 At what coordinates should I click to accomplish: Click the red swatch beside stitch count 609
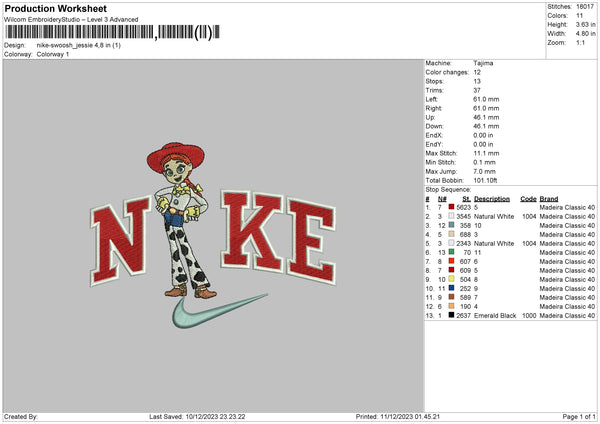[x=452, y=270]
